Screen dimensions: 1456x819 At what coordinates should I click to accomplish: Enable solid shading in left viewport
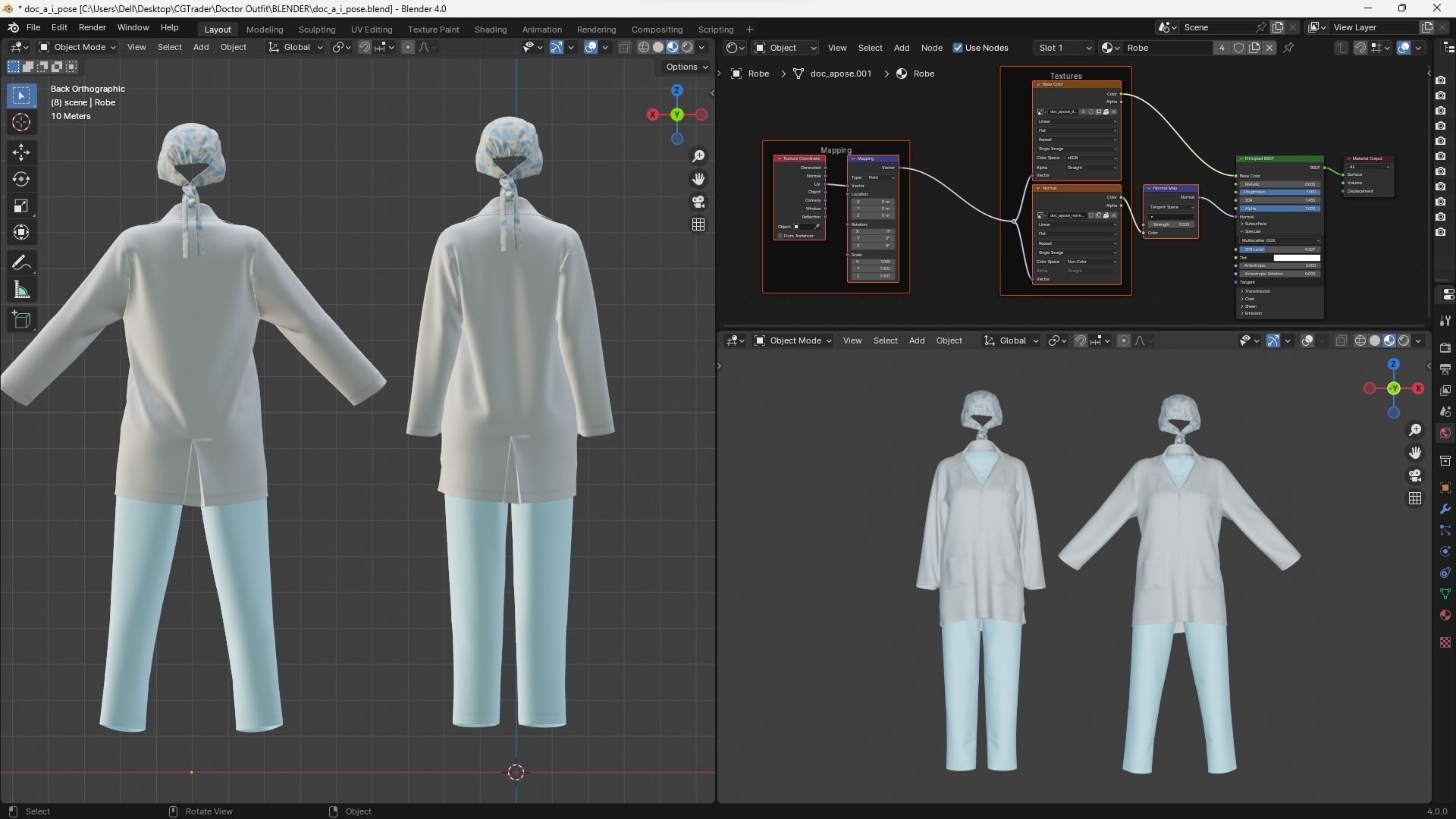pyautogui.click(x=658, y=47)
